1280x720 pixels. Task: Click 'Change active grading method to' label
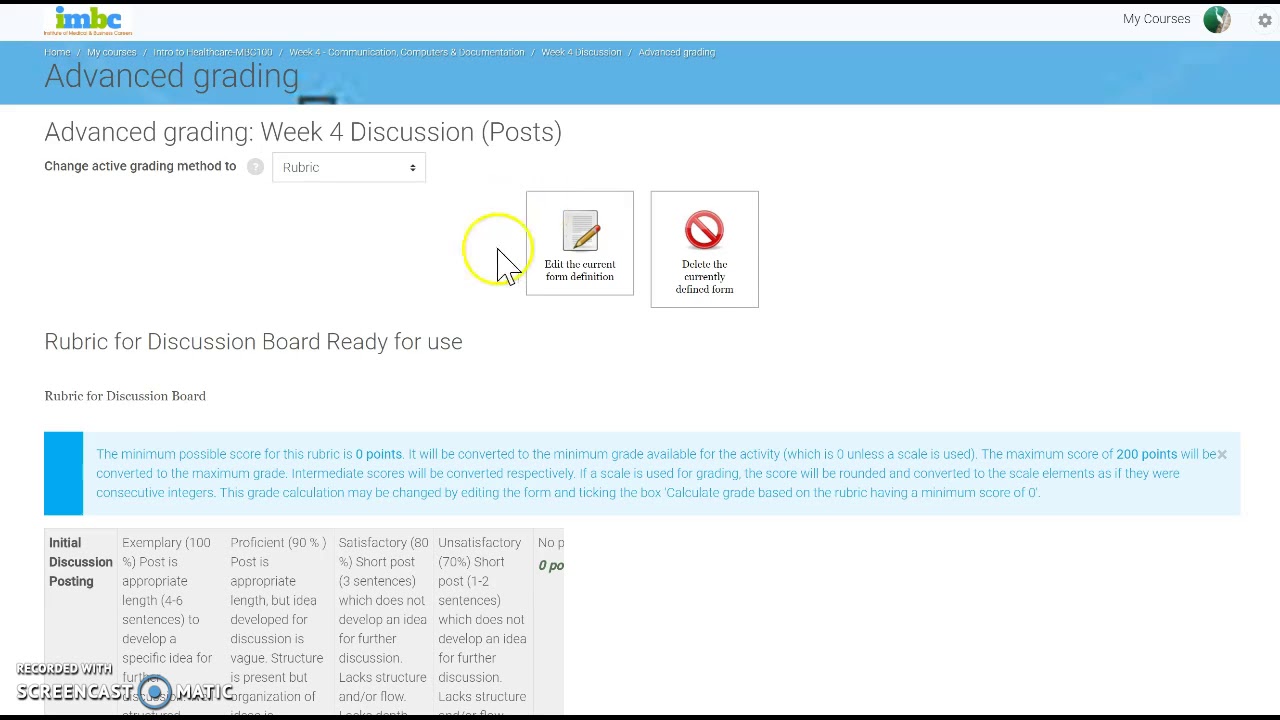140,166
